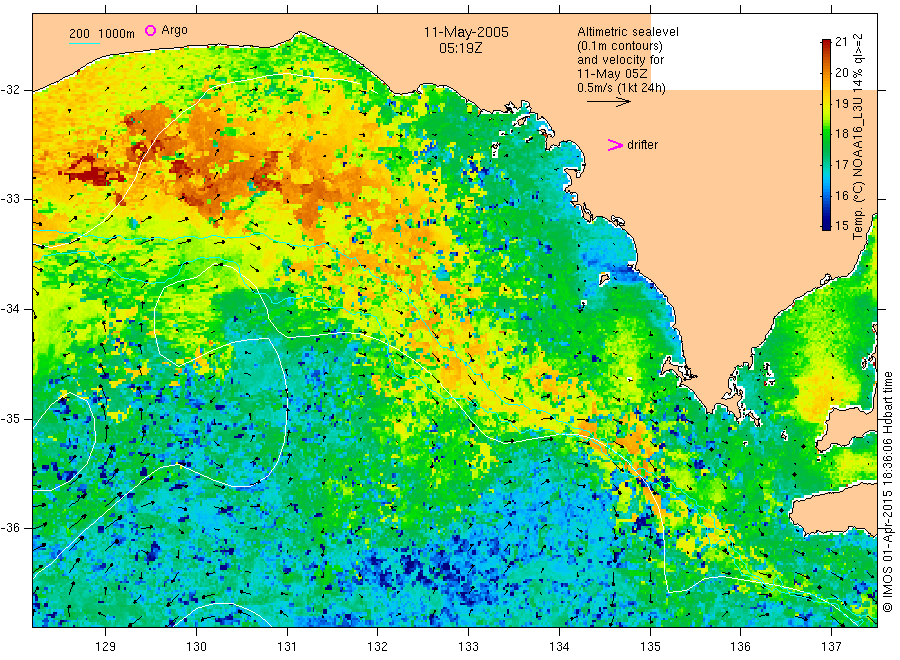Image resolution: width=900 pixels, height=660 pixels.
Task: Click the latitude label -36
Action: coord(10,527)
